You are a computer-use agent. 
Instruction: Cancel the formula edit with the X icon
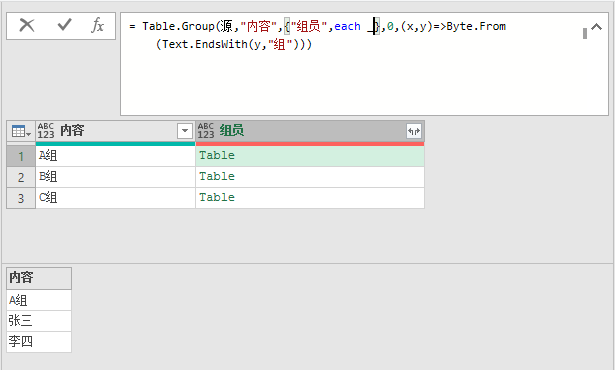[27, 26]
